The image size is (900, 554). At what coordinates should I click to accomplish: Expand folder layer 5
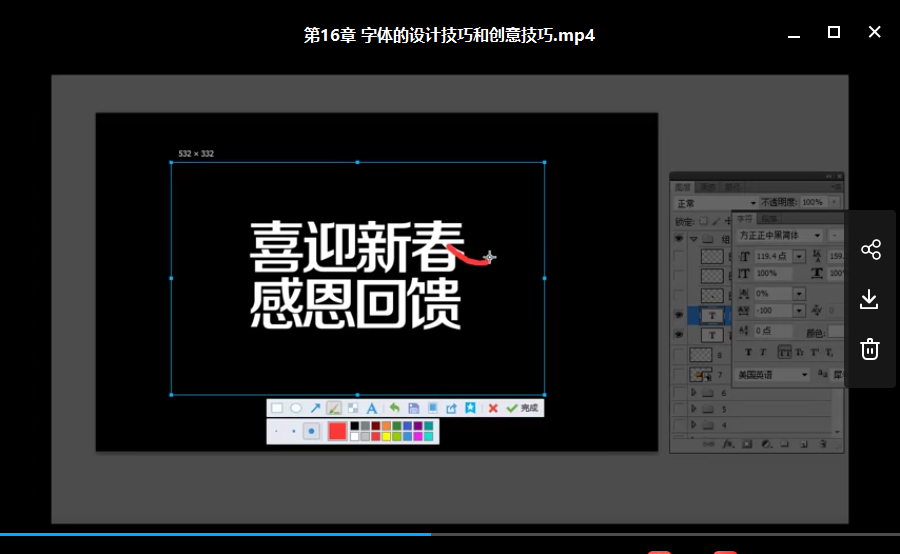point(694,409)
